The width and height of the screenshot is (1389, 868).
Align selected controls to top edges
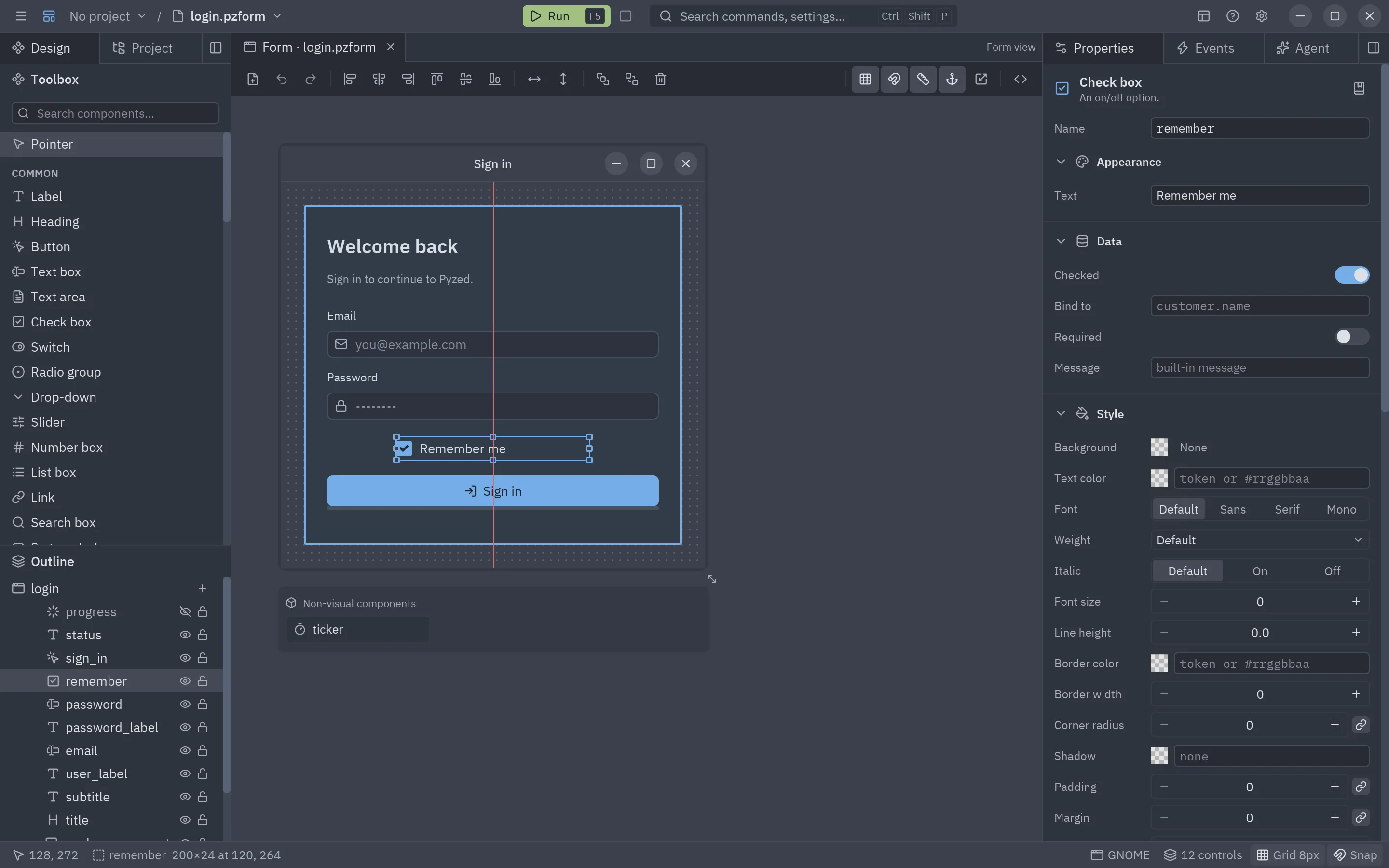click(437, 79)
